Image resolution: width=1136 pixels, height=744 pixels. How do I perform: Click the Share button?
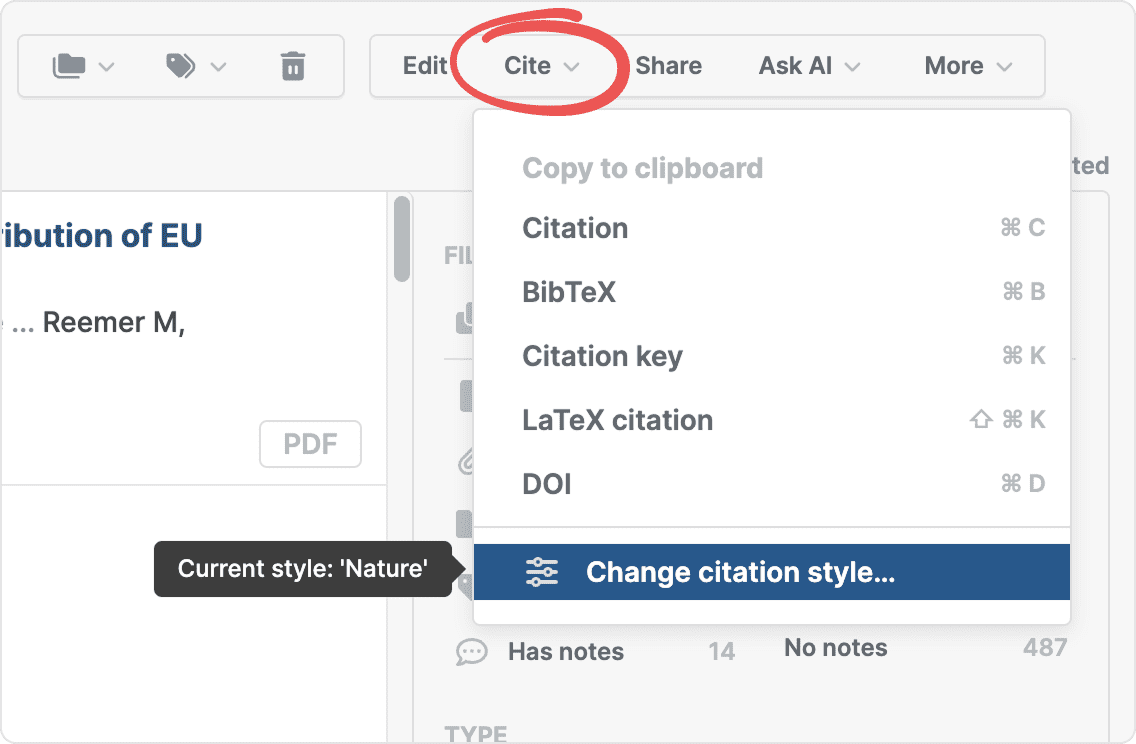pyautogui.click(x=668, y=66)
